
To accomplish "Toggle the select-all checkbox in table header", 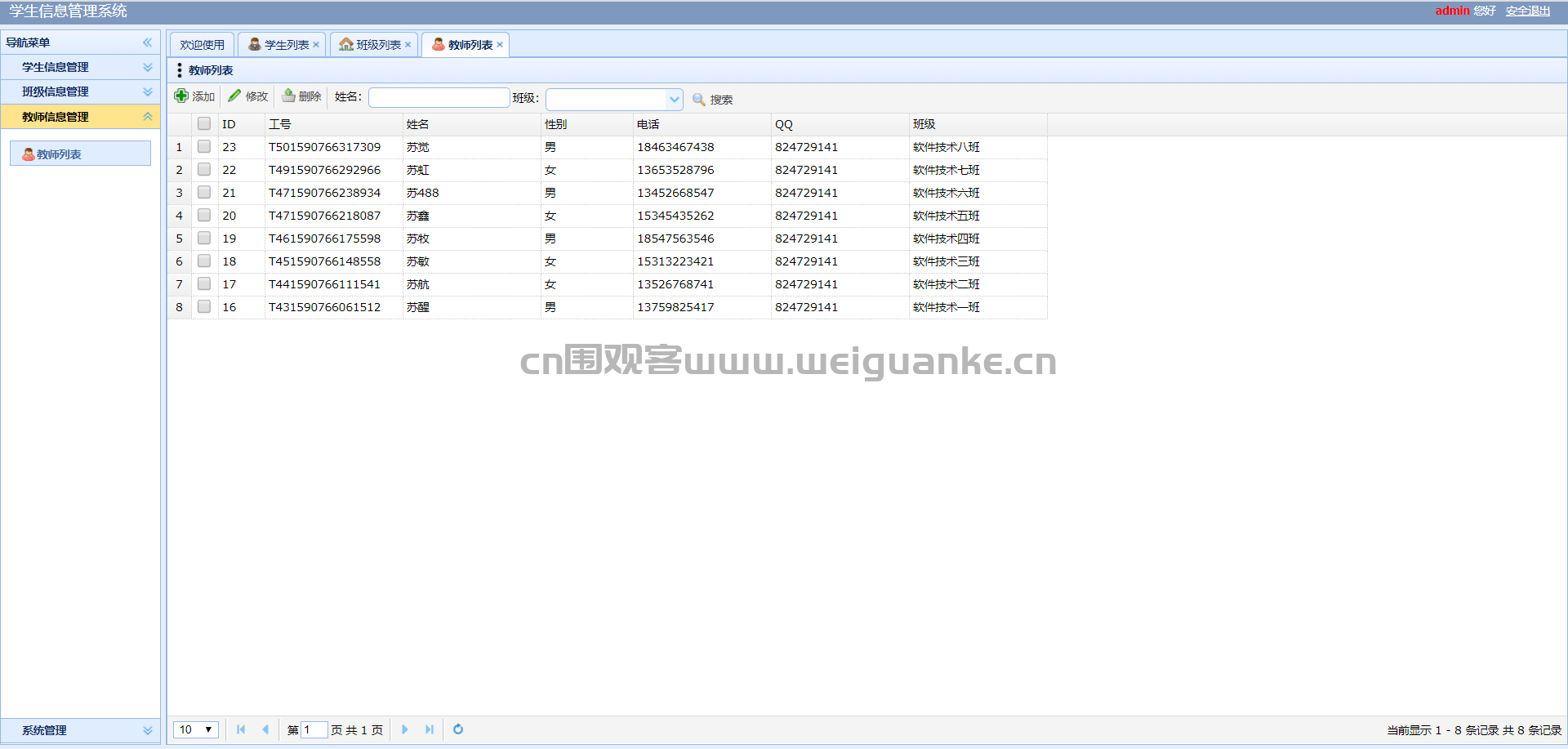I will tap(204, 124).
